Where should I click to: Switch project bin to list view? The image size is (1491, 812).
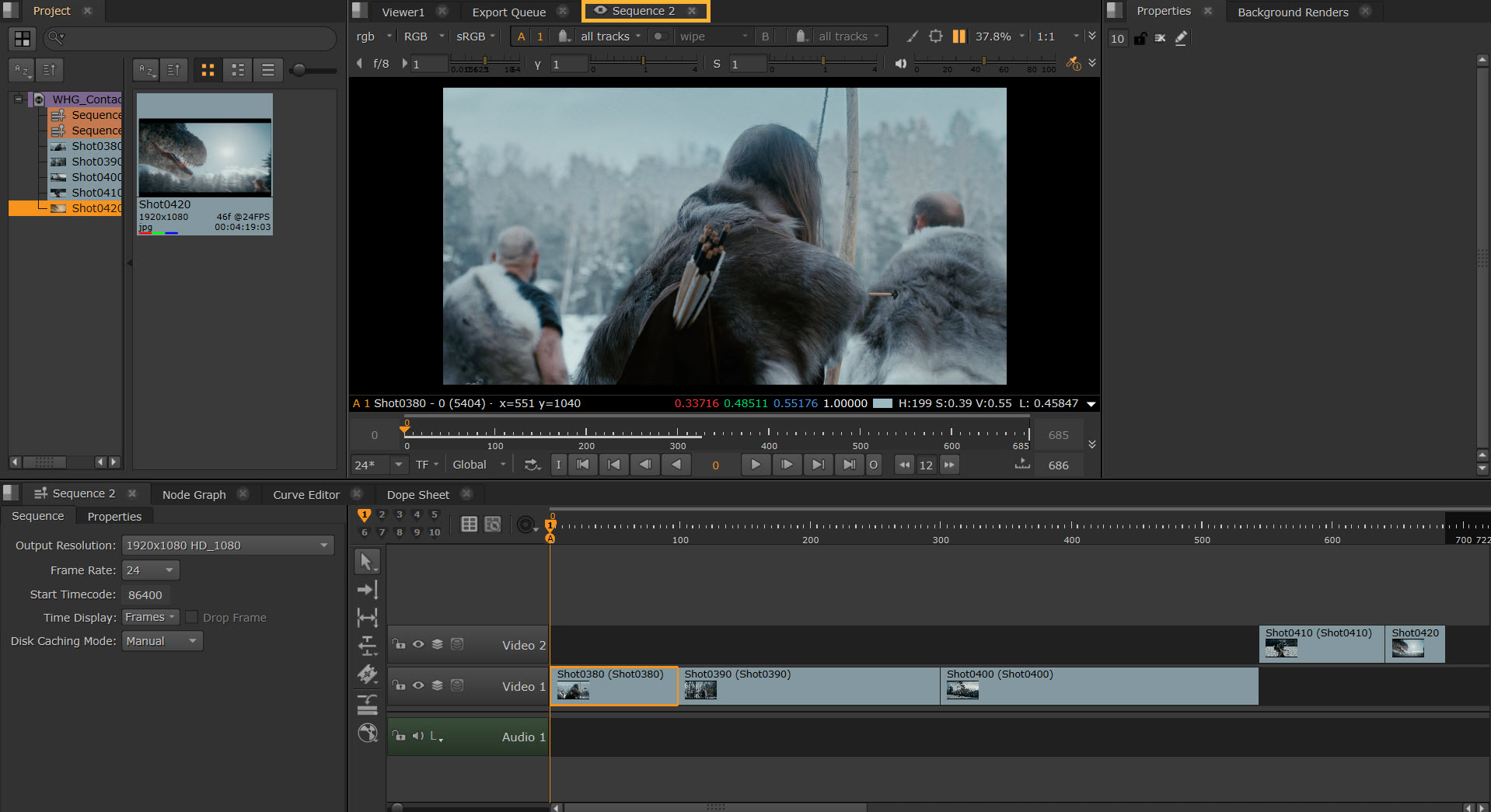(x=268, y=70)
